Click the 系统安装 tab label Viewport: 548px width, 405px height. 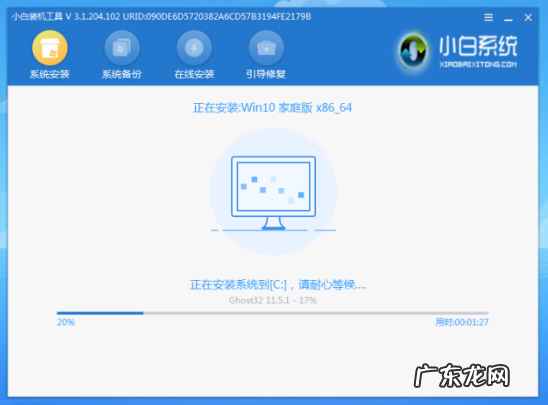[x=50, y=74]
